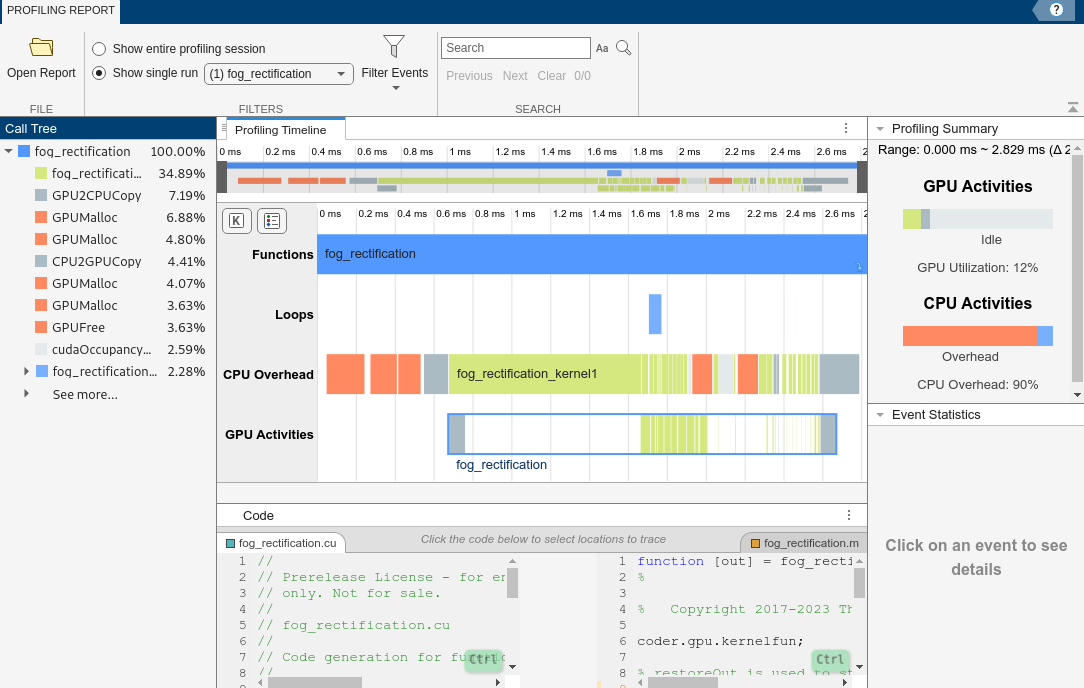Image resolution: width=1084 pixels, height=688 pixels.
Task: Toggle the Aa match case option
Action: (x=602, y=47)
